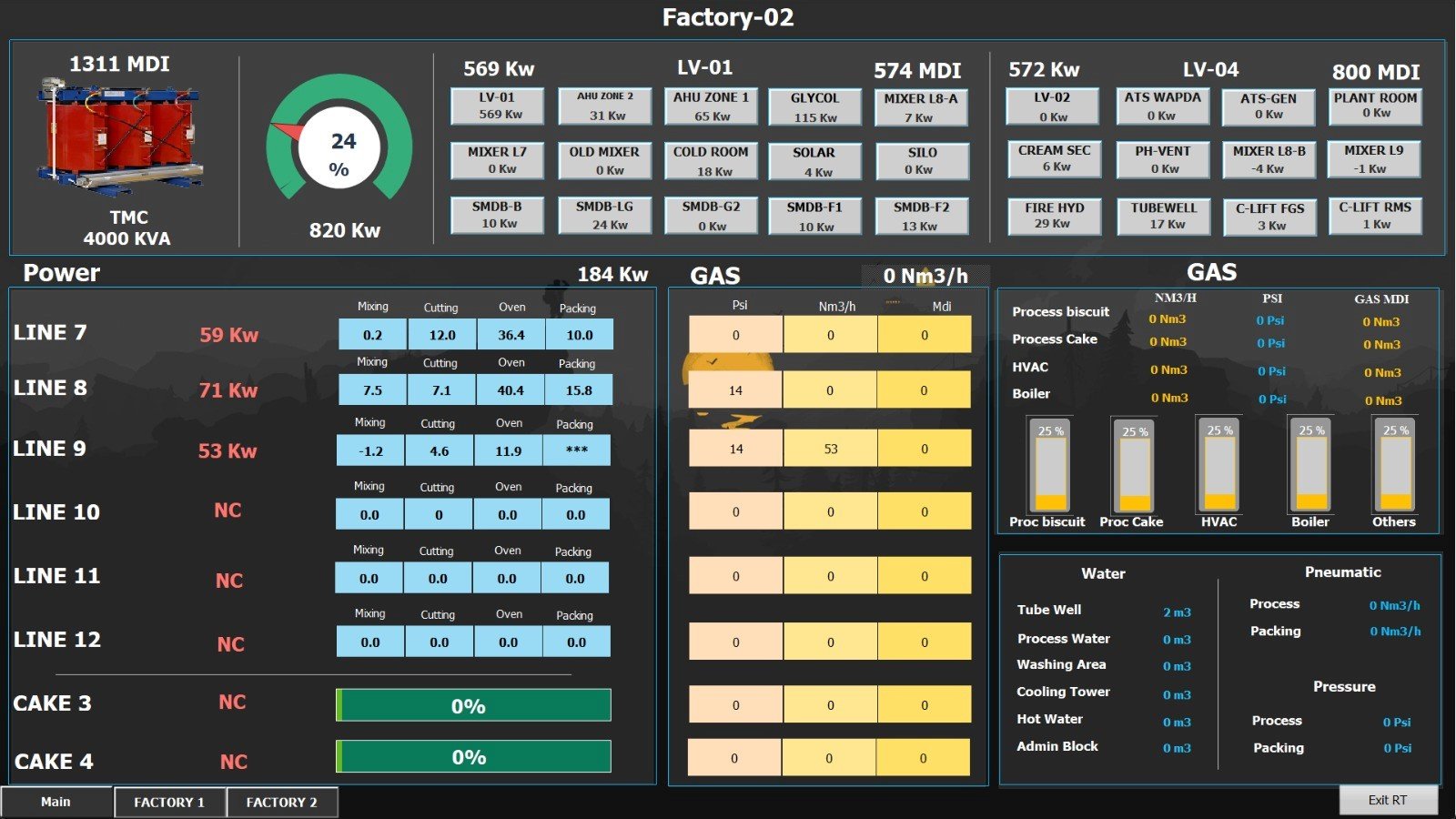Click the TMC transformer image
The width and height of the screenshot is (1456, 819).
tap(120, 137)
